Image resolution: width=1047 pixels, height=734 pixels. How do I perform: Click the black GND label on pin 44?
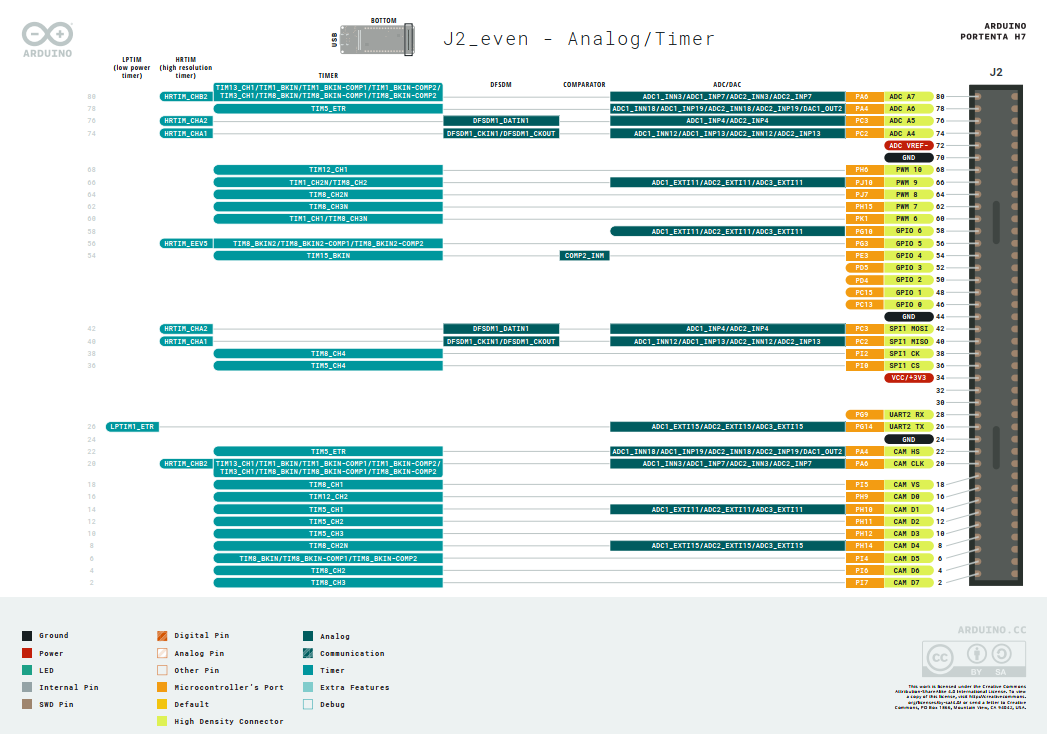tap(909, 317)
